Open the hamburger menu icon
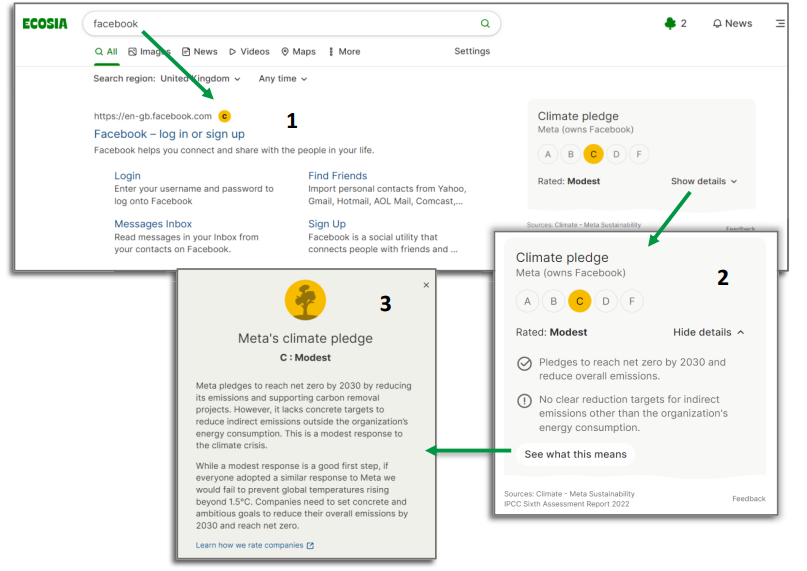Viewport: 807px width, 571px height. pyautogui.click(x=780, y=24)
